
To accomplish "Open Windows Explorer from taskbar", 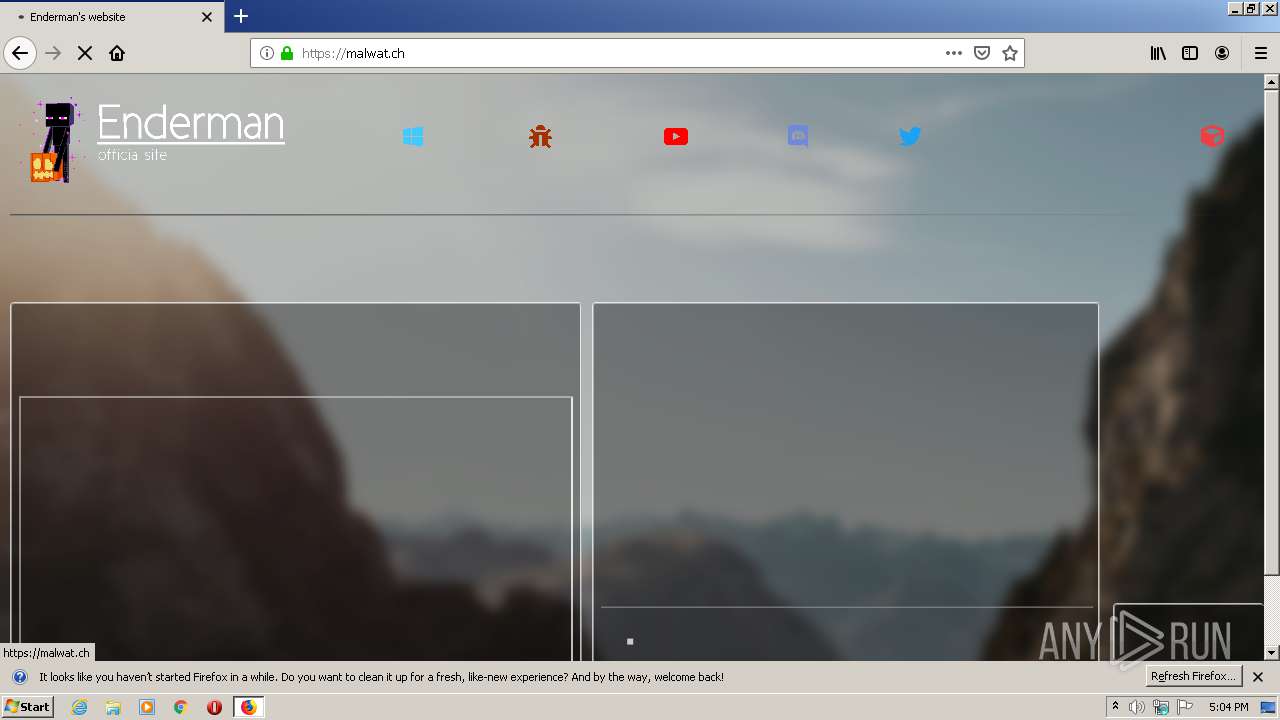I will (x=113, y=707).
